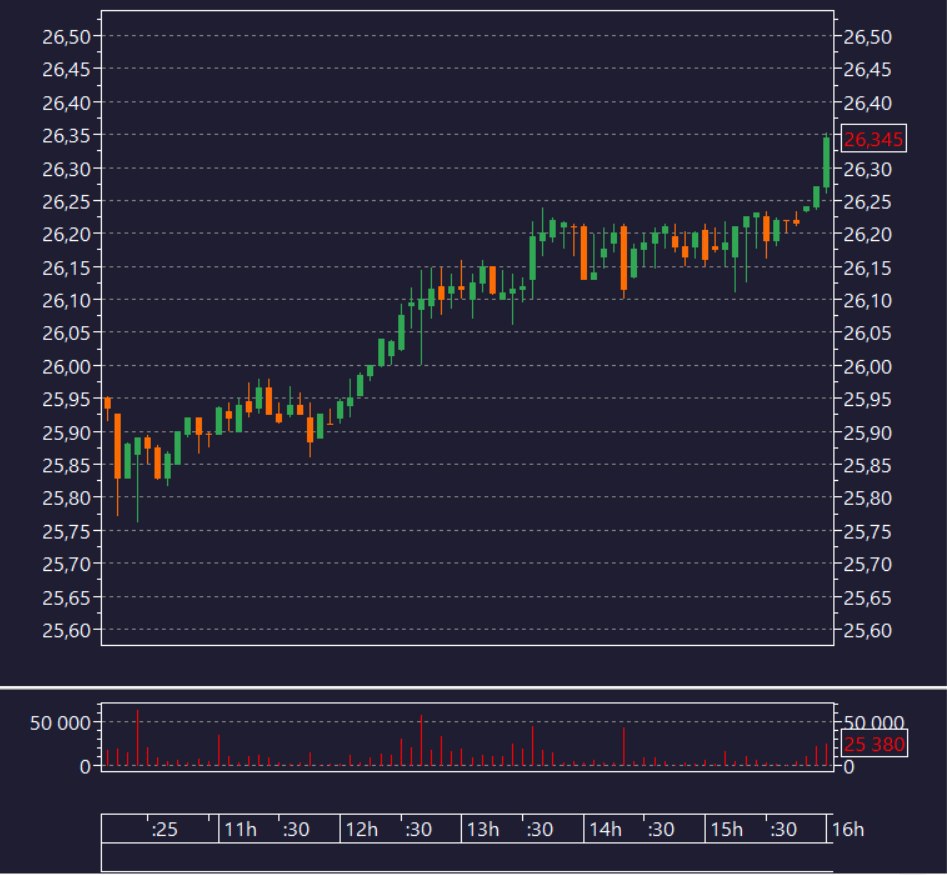947x875 pixels.
Task: Click 25,70 on the left price axis
Action: tap(66, 564)
